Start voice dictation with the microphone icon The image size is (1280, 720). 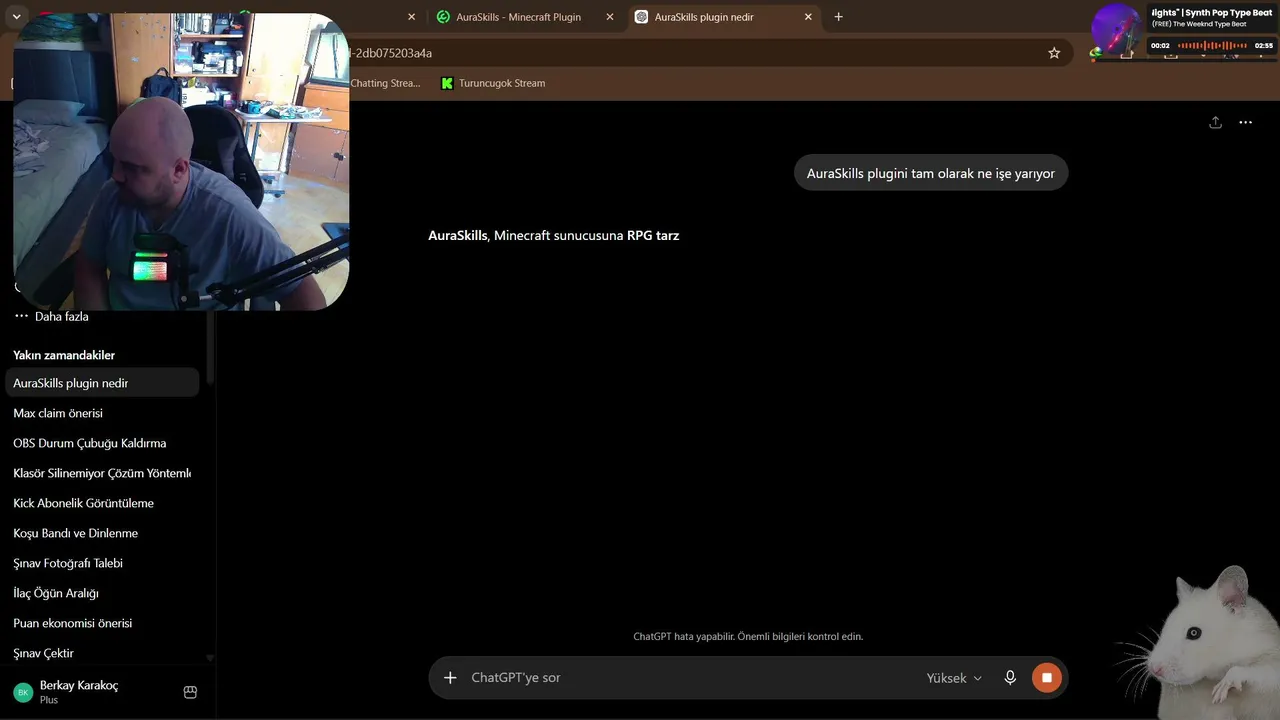click(1010, 678)
